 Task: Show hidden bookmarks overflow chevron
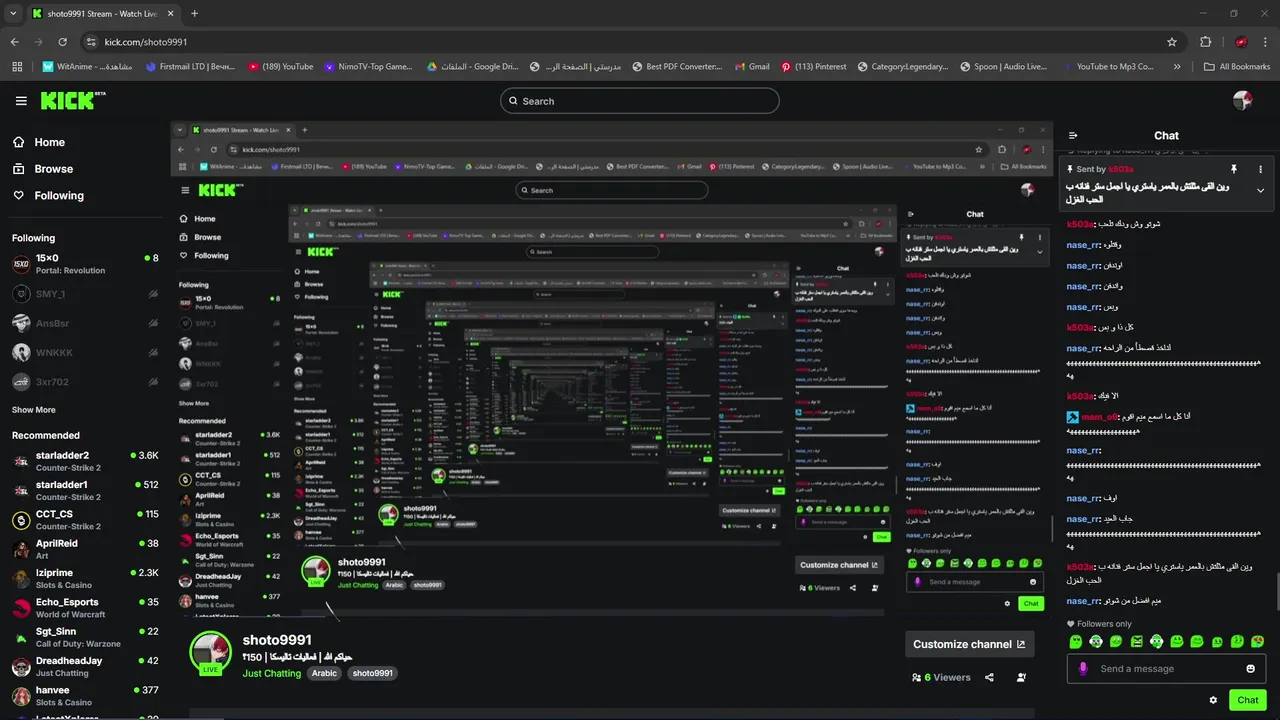click(x=1175, y=67)
